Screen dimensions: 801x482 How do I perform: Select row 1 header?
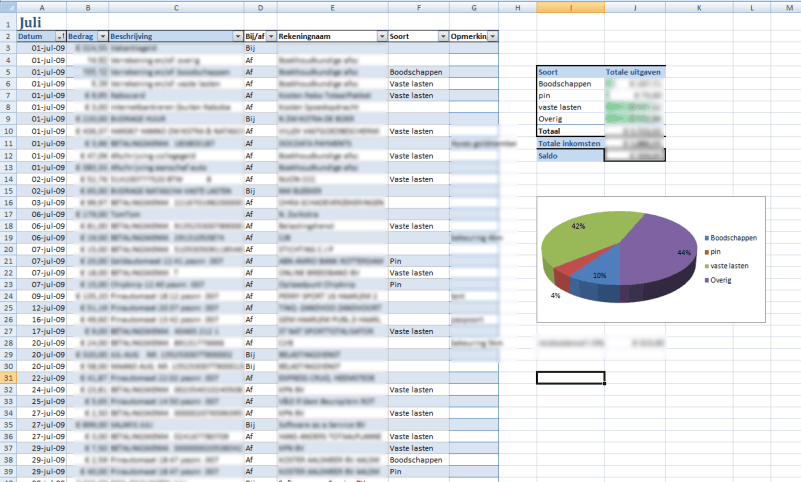8,22
